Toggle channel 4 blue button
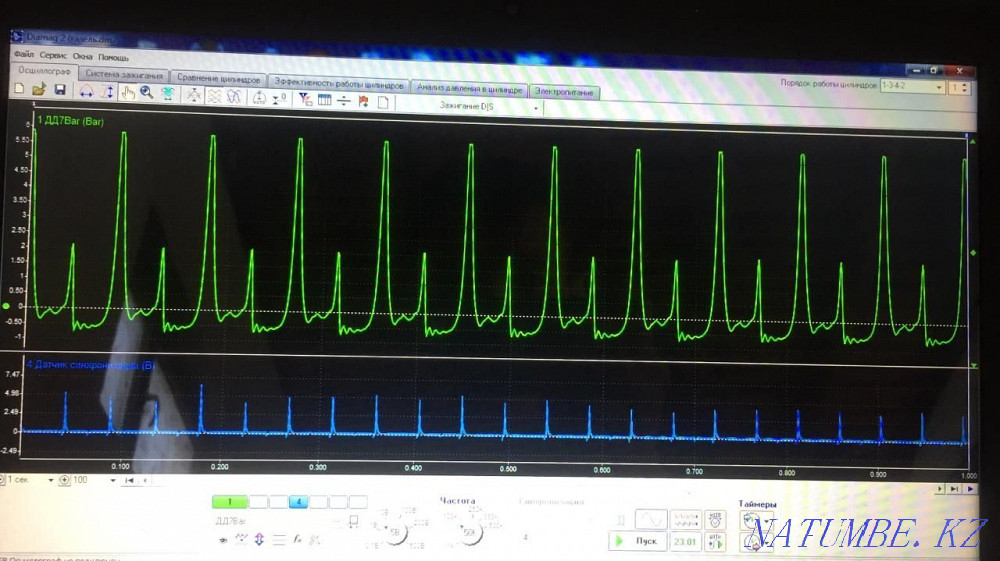Image resolution: width=1000 pixels, height=561 pixels. click(298, 502)
